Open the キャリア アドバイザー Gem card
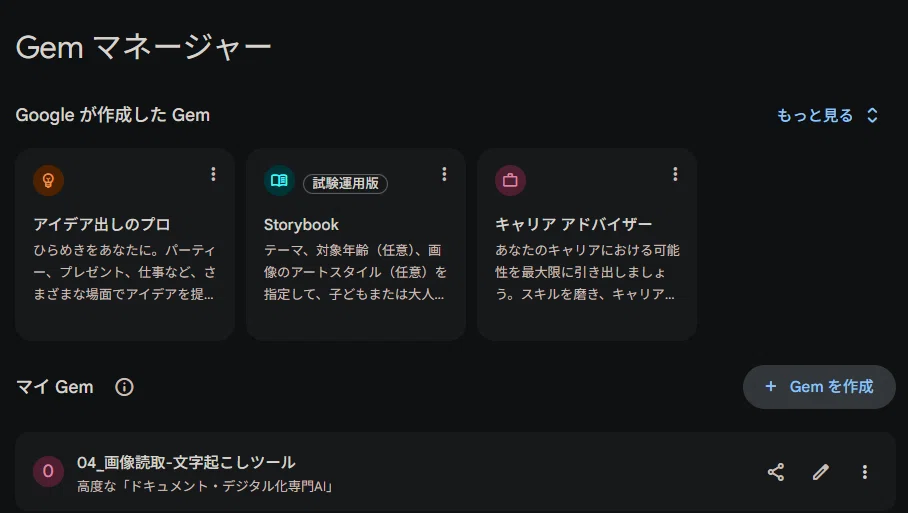 [587, 244]
